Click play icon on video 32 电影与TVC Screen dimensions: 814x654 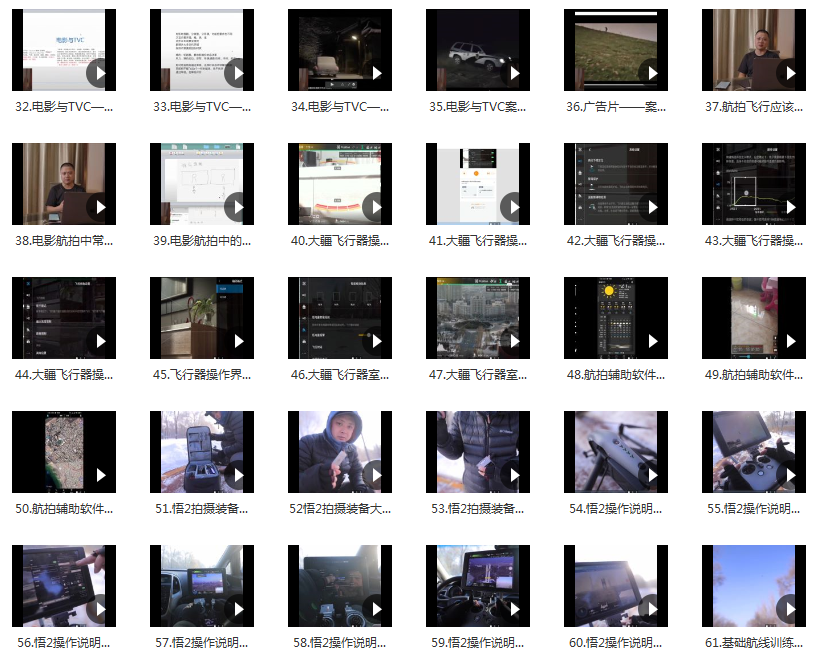[x=98, y=73]
